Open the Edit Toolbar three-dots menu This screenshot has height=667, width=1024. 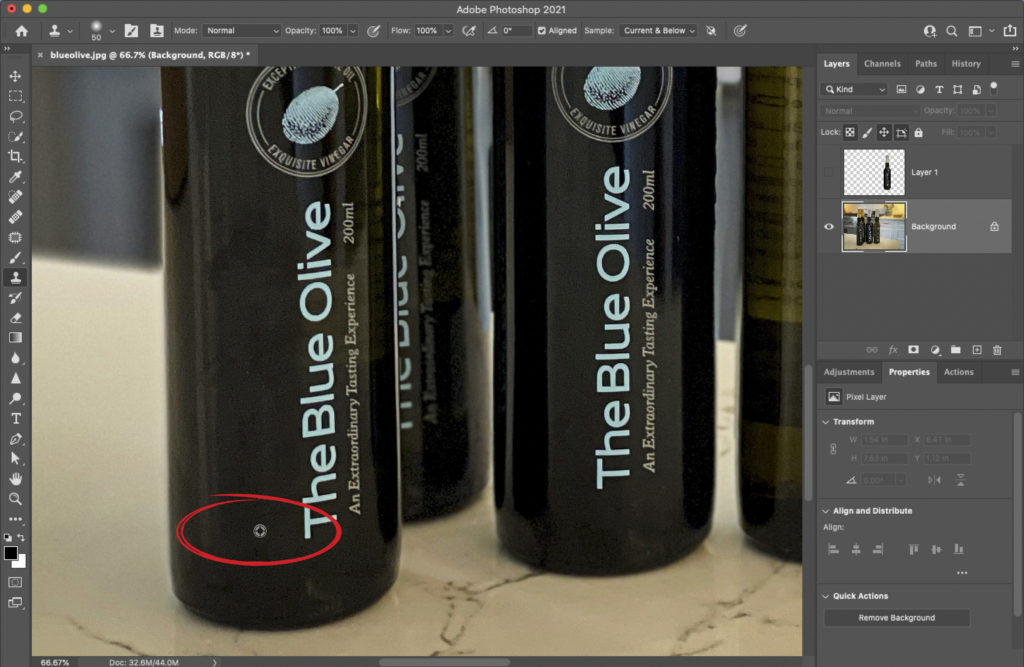click(16, 519)
